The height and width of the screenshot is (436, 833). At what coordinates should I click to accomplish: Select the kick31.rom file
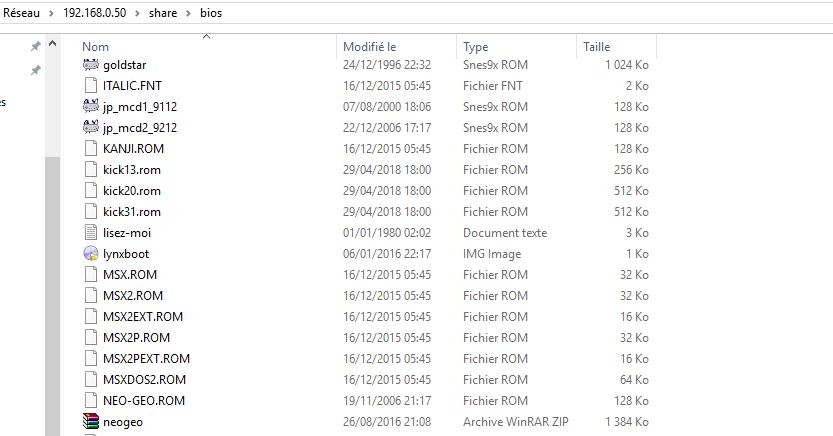click(x=131, y=212)
